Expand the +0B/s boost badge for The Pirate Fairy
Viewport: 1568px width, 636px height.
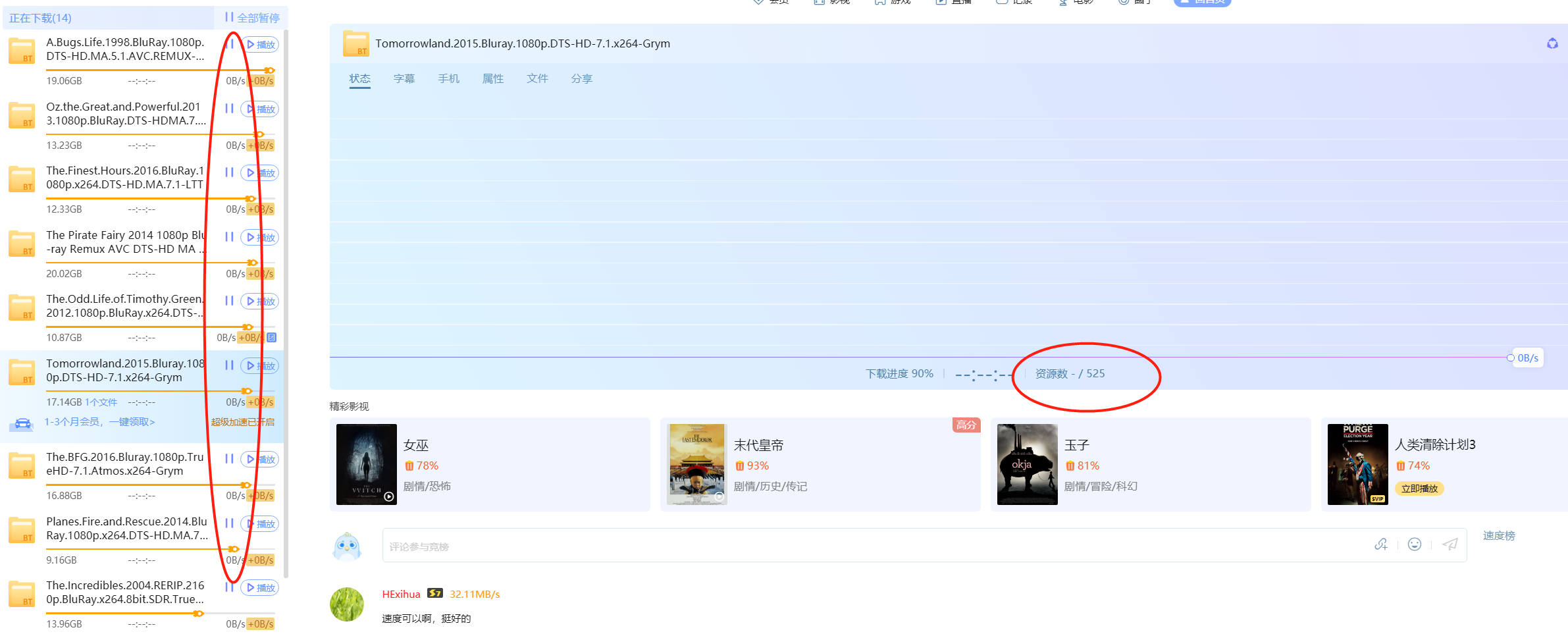[x=261, y=274]
